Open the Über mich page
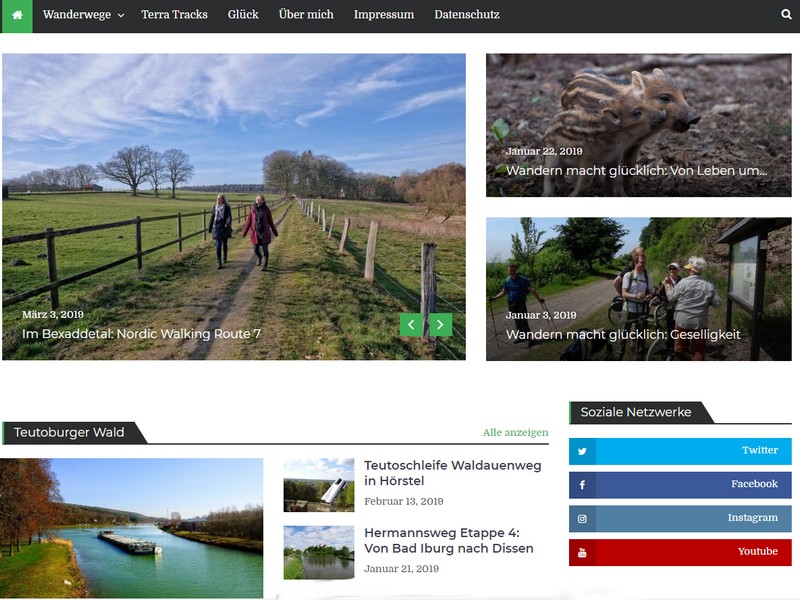The width and height of the screenshot is (800, 600). click(306, 14)
